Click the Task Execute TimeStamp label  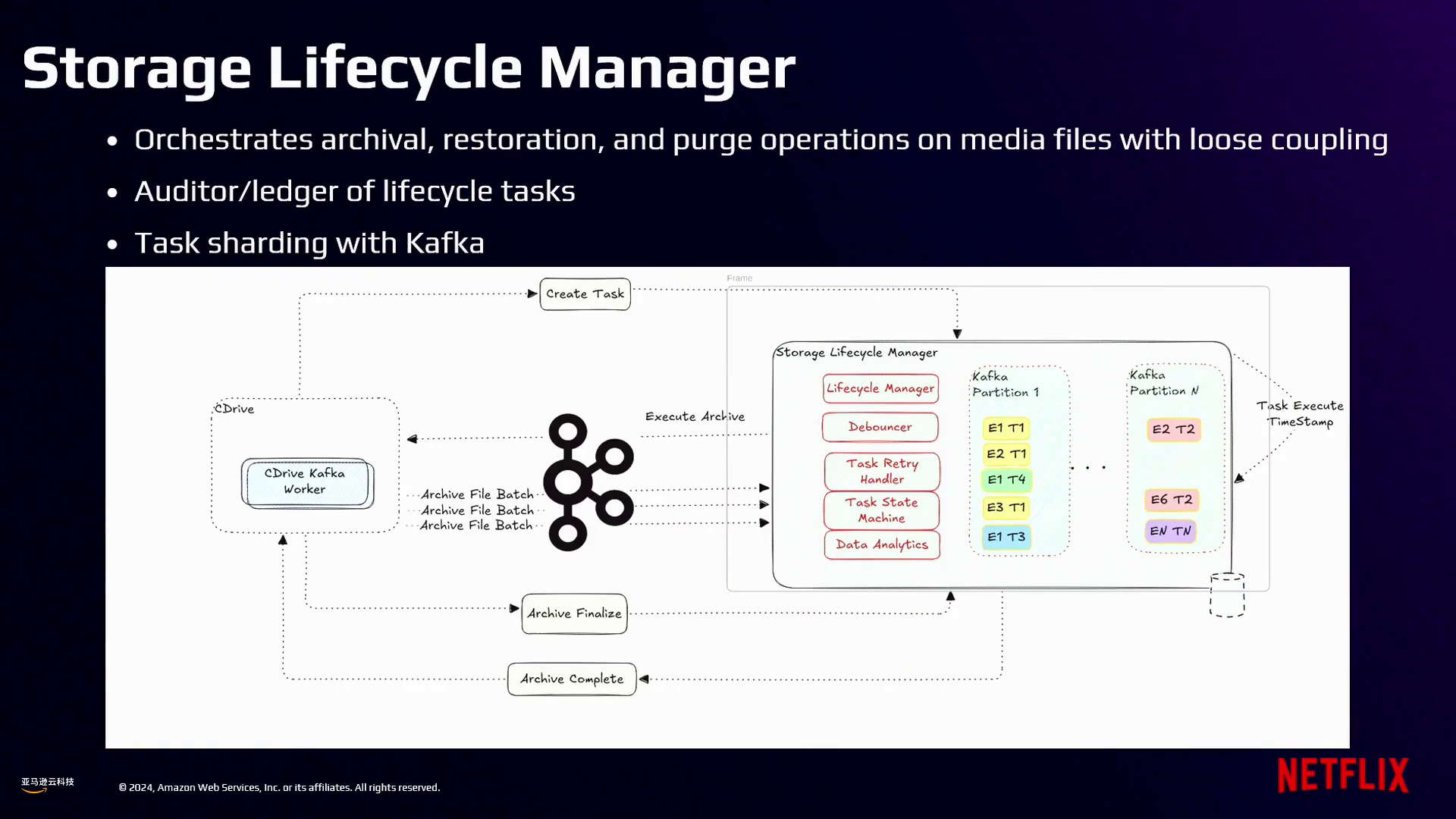tap(1299, 414)
